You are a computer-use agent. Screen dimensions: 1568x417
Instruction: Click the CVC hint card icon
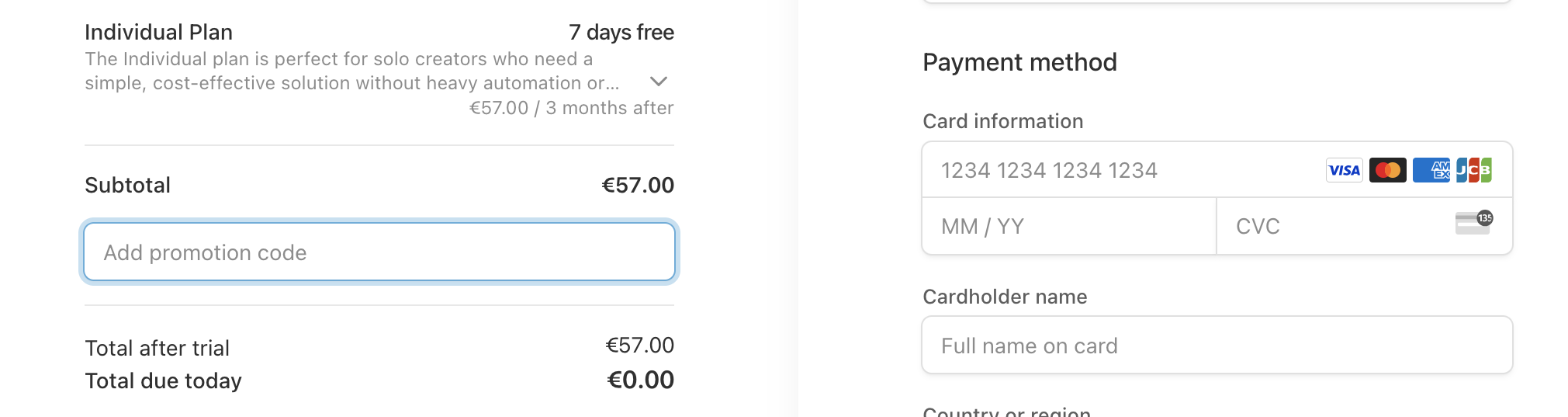(x=1474, y=222)
